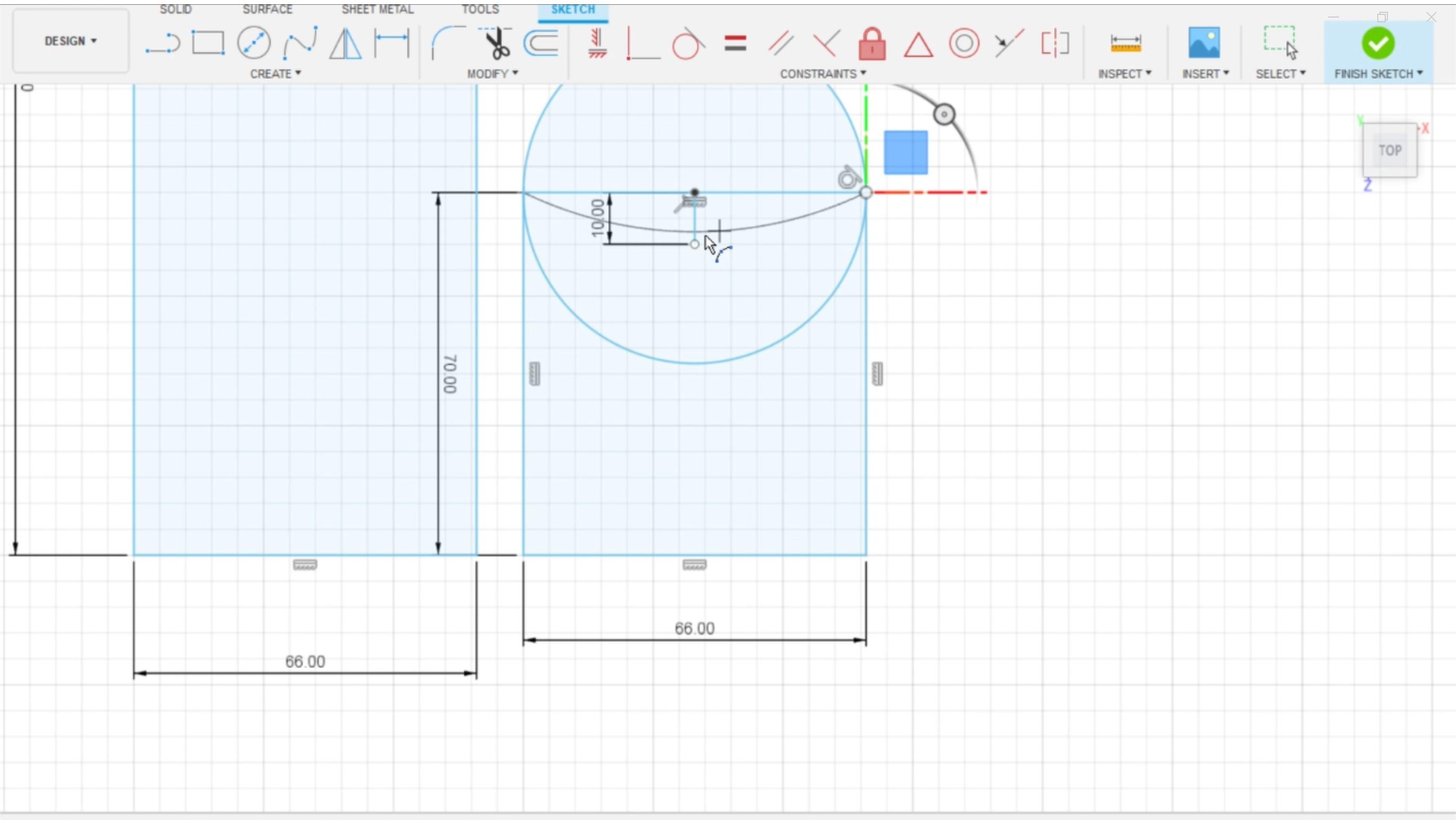Choose the Sketch Dimension tool
This screenshot has height=820, width=1456.
click(x=392, y=43)
